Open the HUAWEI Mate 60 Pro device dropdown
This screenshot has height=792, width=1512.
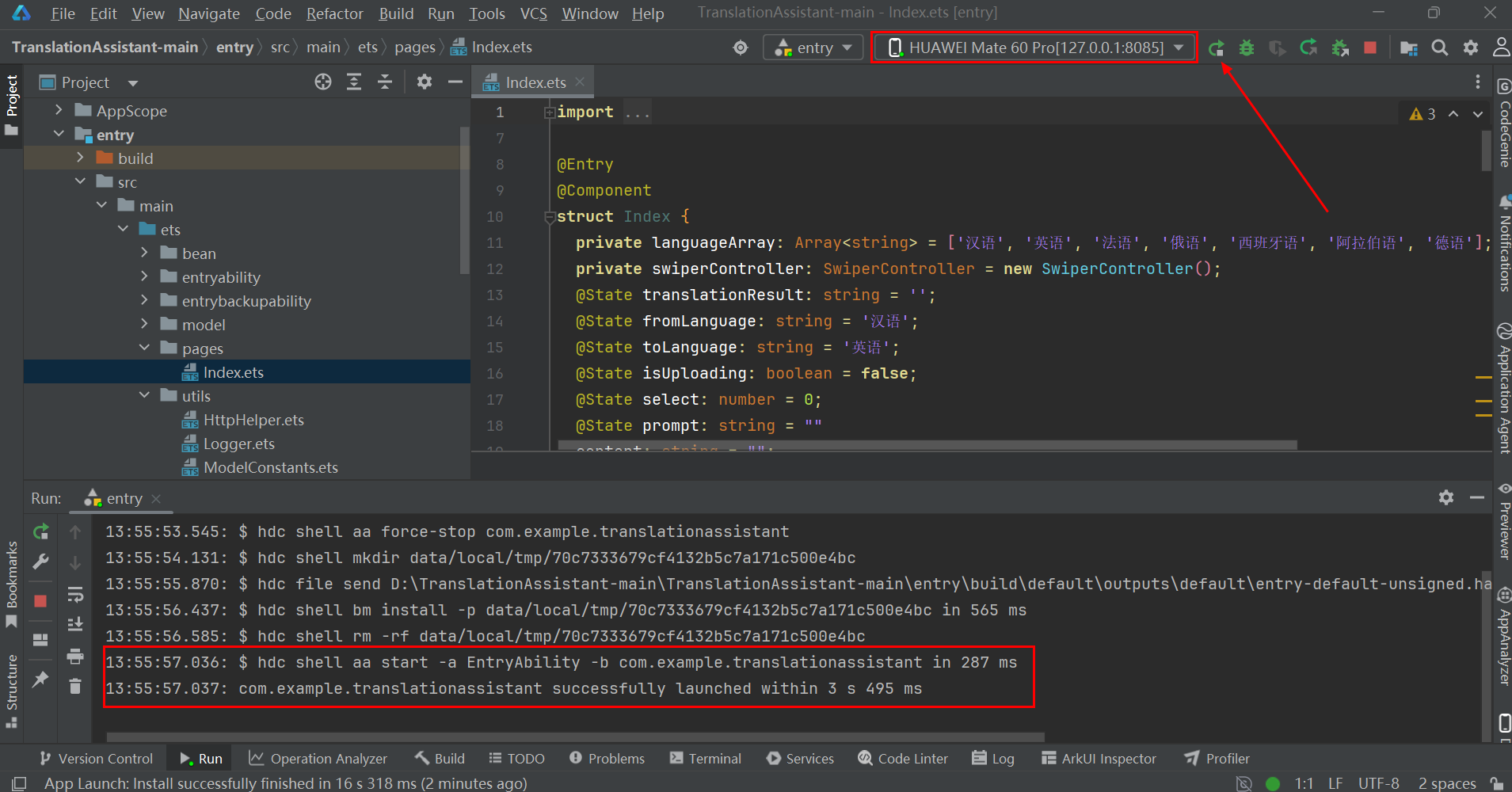pyautogui.click(x=1035, y=48)
